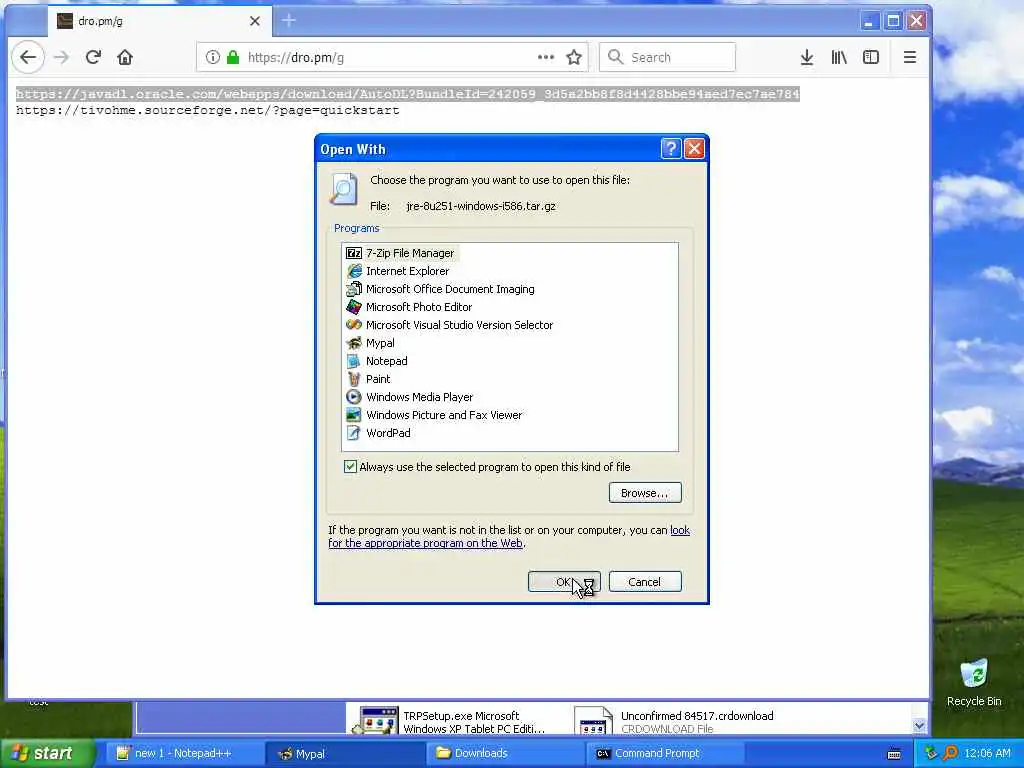Open the Downloads folder taskbar button
This screenshot has width=1024, height=768.
click(x=504, y=753)
